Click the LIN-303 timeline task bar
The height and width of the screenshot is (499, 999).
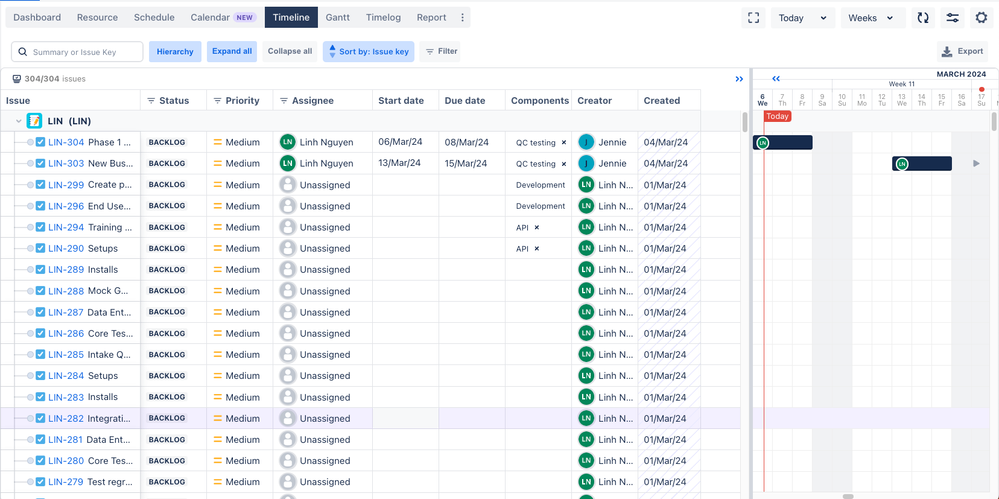(922, 164)
